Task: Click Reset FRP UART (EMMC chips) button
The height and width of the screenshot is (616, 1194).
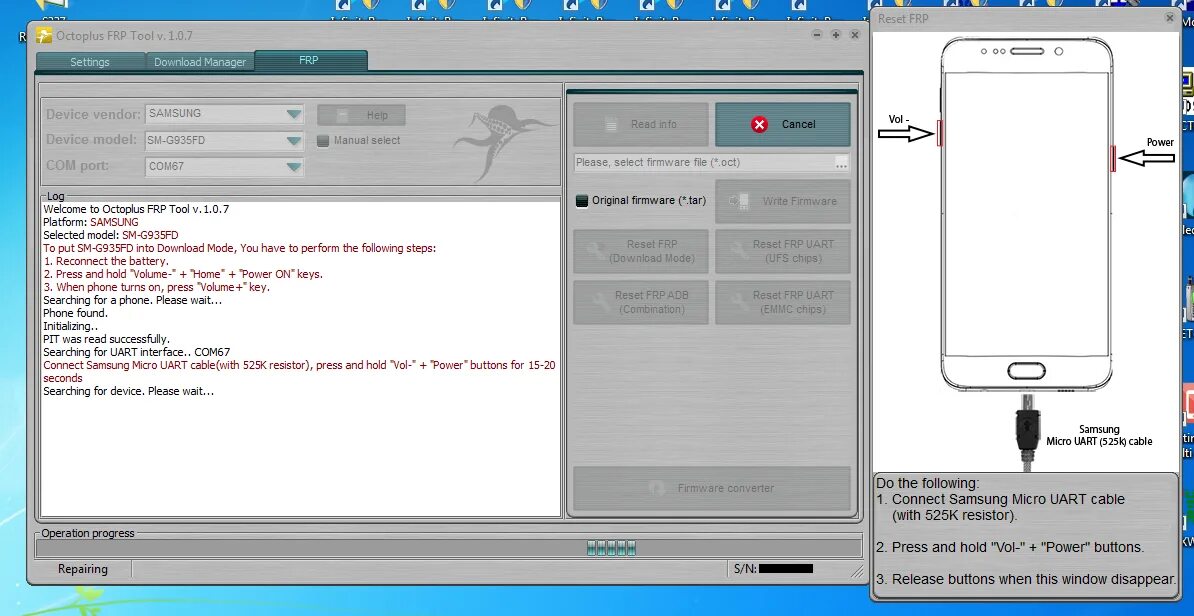Action: (783, 302)
